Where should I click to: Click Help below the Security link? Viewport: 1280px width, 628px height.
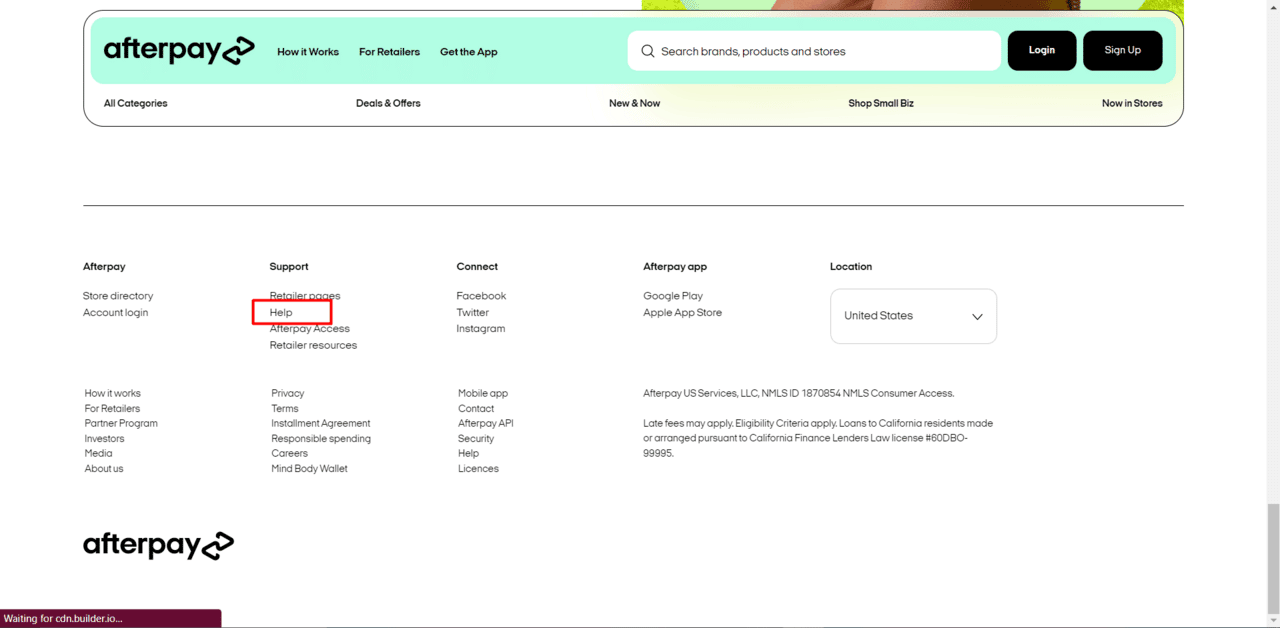tap(469, 454)
